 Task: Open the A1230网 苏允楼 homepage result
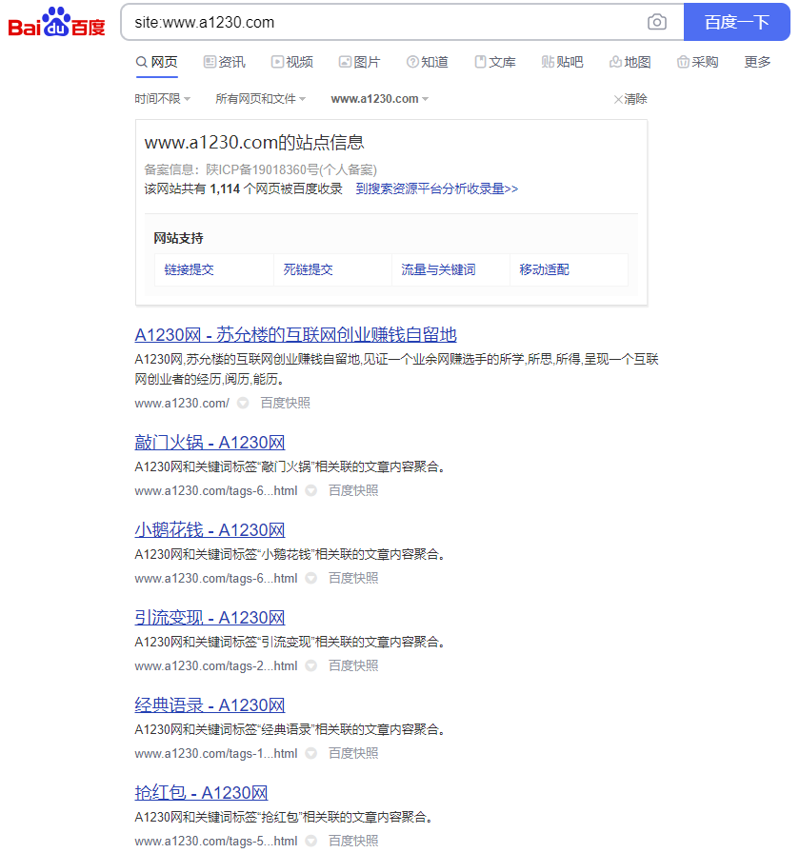coord(295,334)
